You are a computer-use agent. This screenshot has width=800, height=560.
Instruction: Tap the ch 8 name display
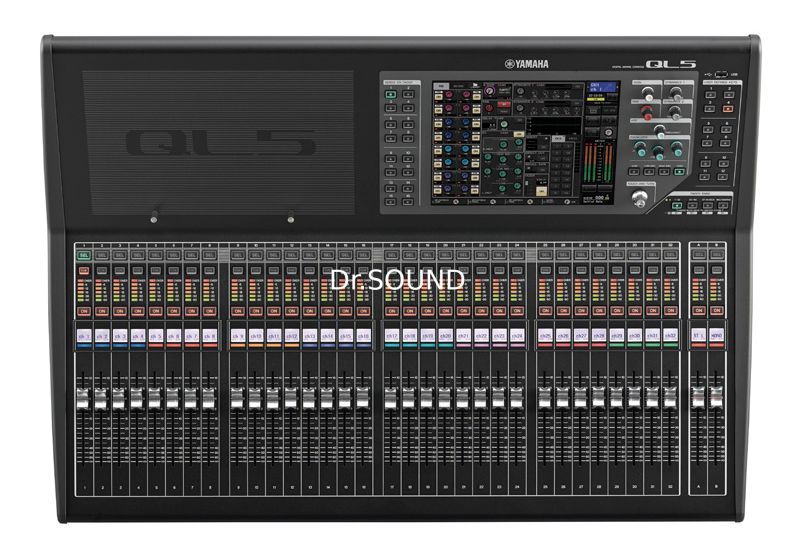(210, 336)
